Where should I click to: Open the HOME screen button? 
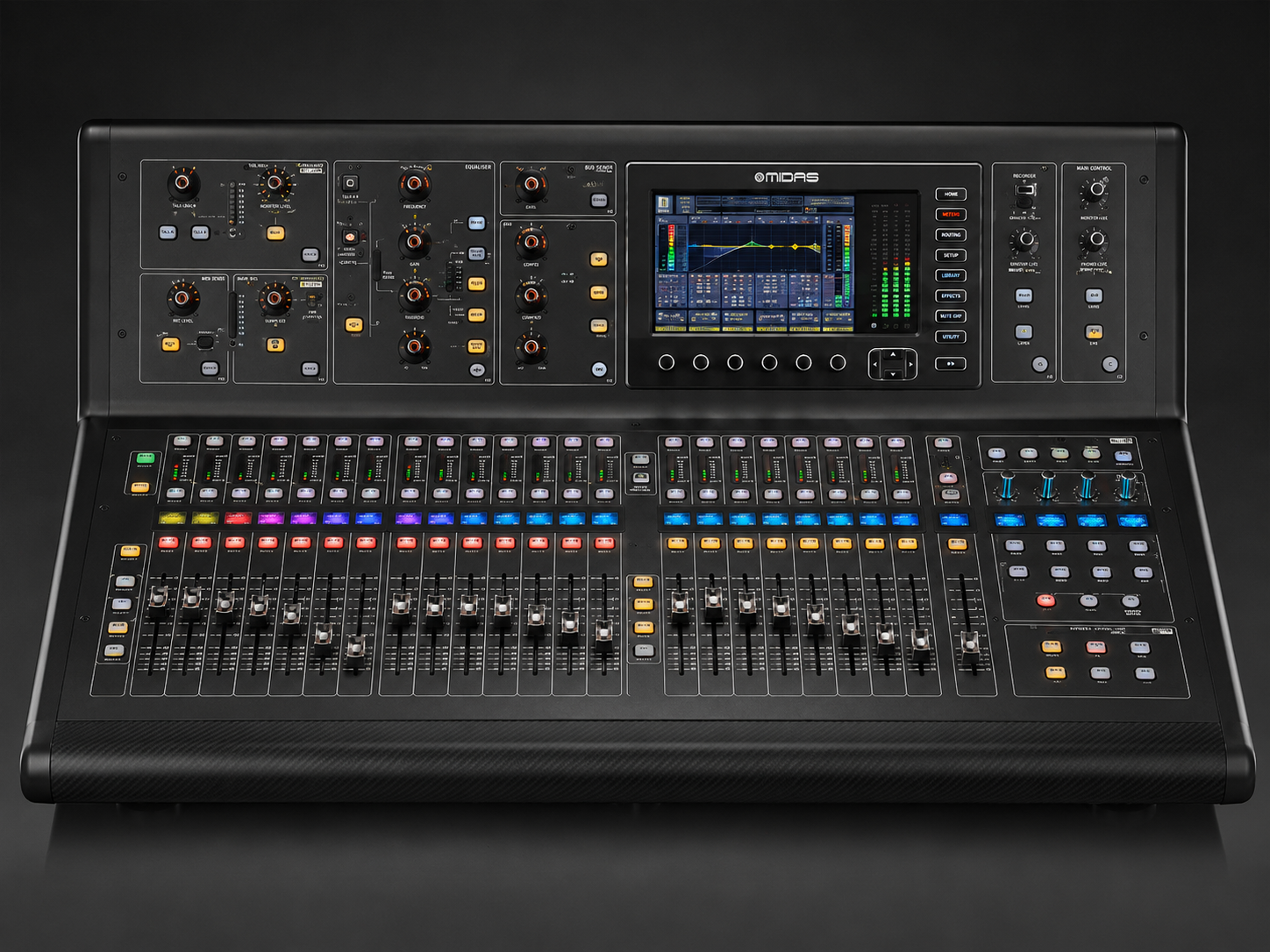tap(951, 194)
